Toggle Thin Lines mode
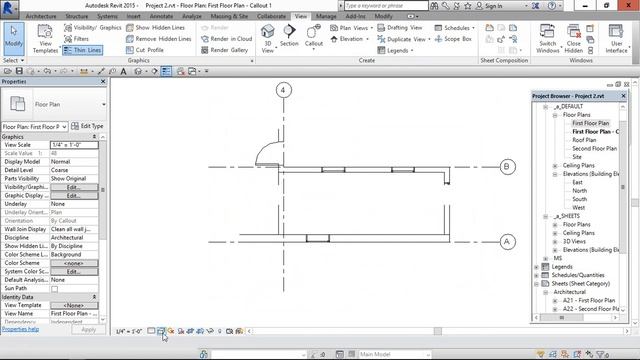Screen dimensions: 640x360 82,50
